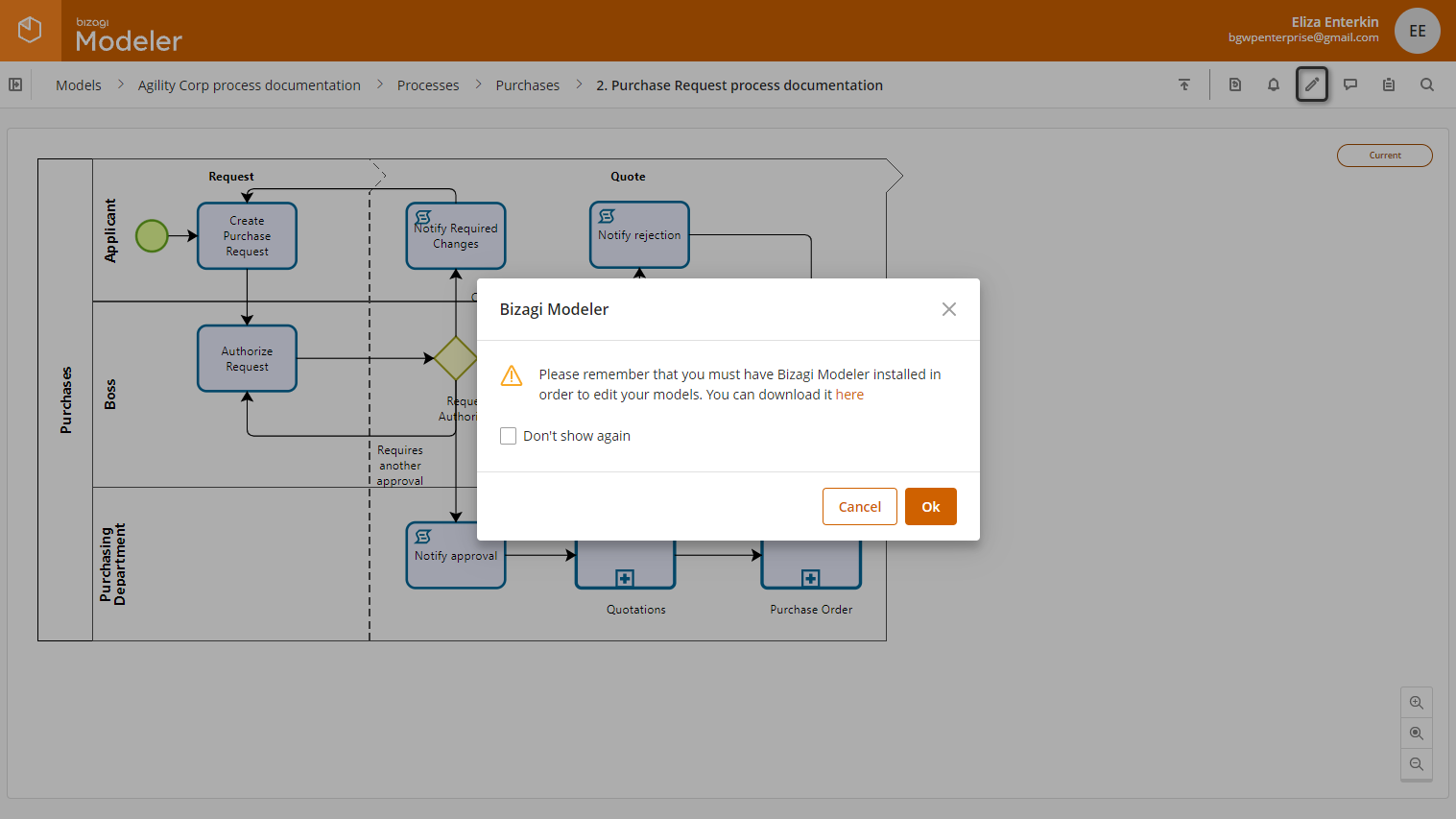Close the Bizagi Modeler dialog
The width and height of the screenshot is (1456, 819).
(949, 309)
